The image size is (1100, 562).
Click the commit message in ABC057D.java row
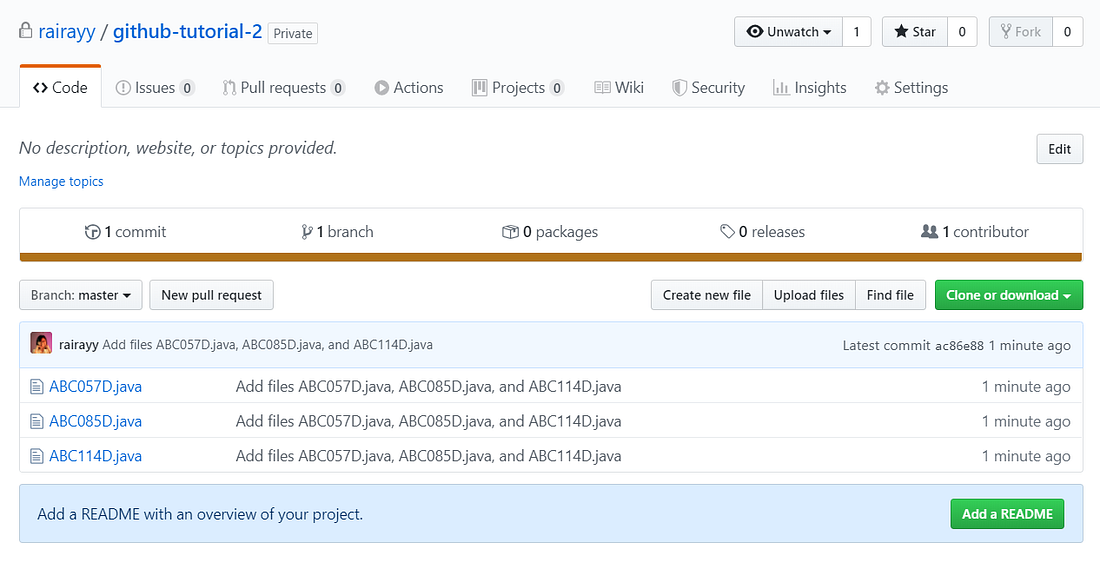pyautogui.click(x=429, y=387)
